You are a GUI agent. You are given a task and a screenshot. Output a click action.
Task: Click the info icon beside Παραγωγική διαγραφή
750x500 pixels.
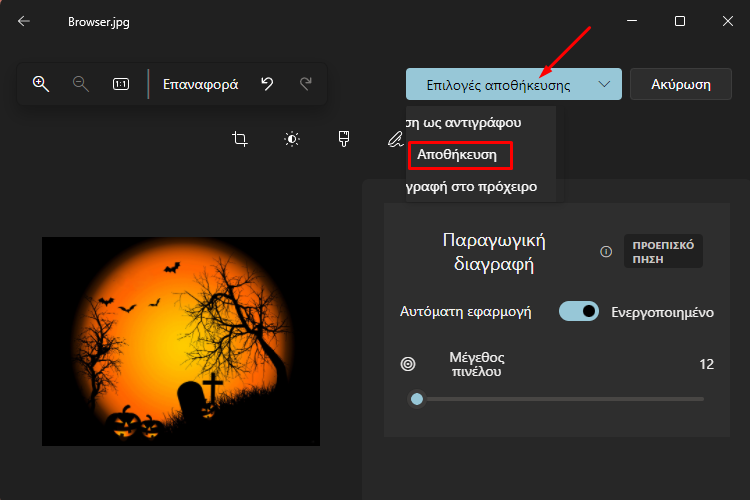click(x=606, y=251)
